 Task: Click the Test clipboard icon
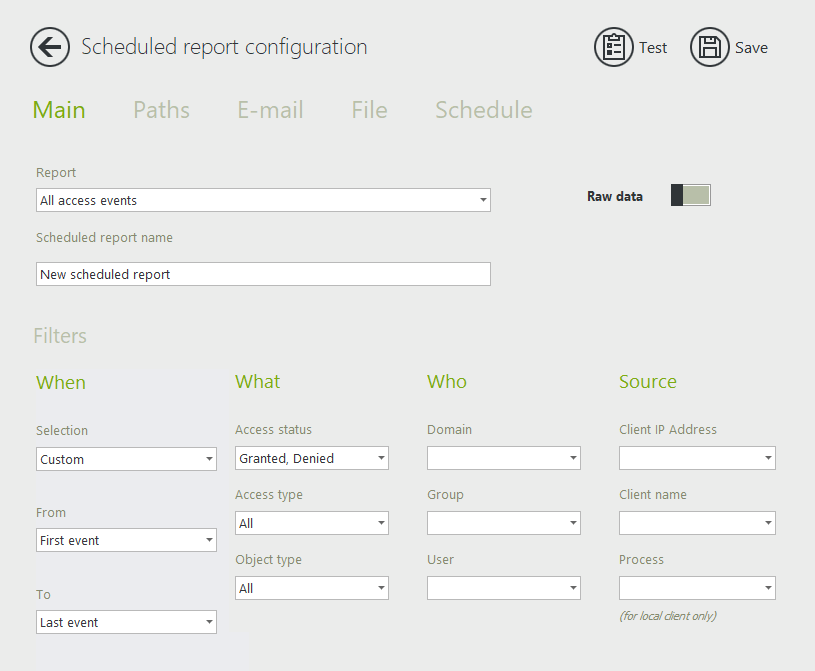614,47
